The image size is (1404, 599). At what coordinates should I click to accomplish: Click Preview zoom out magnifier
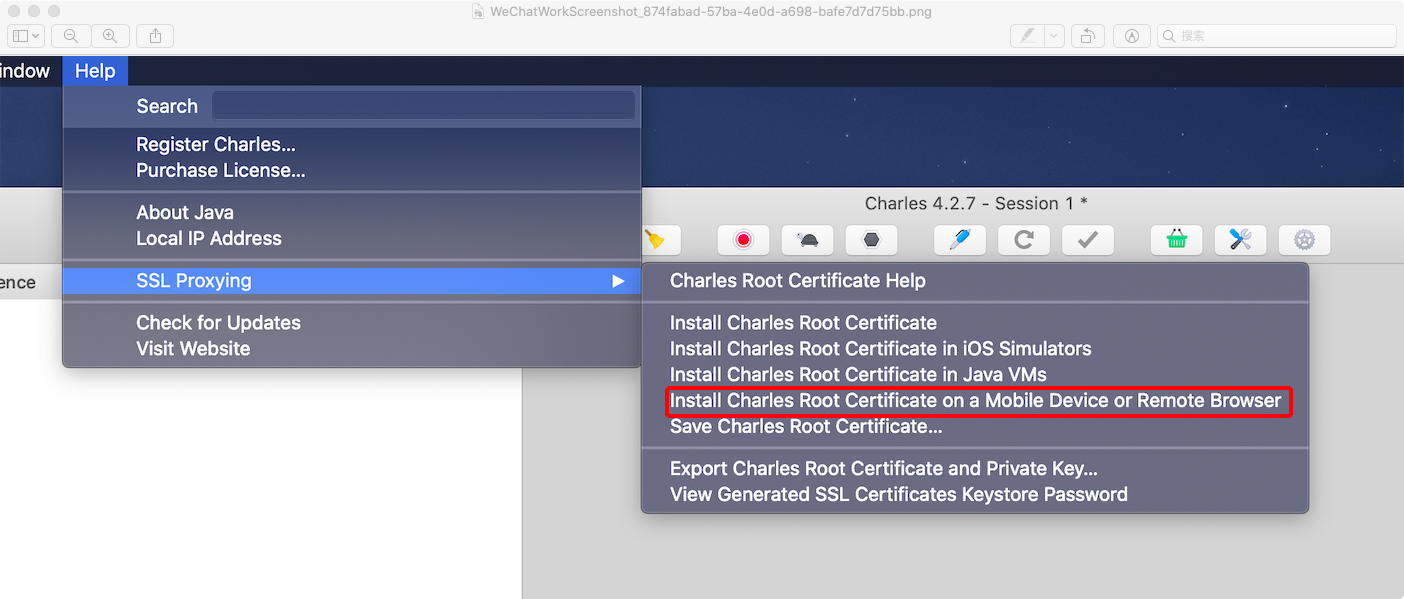tap(71, 35)
